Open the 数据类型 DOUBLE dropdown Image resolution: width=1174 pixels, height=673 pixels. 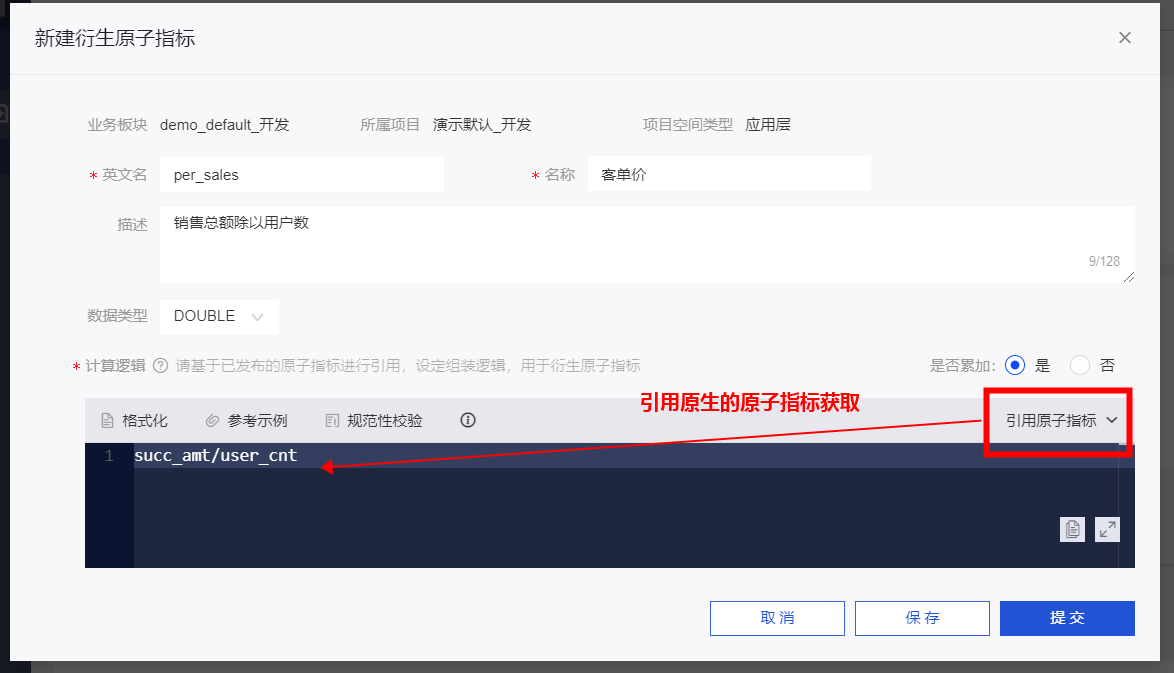tap(219, 316)
